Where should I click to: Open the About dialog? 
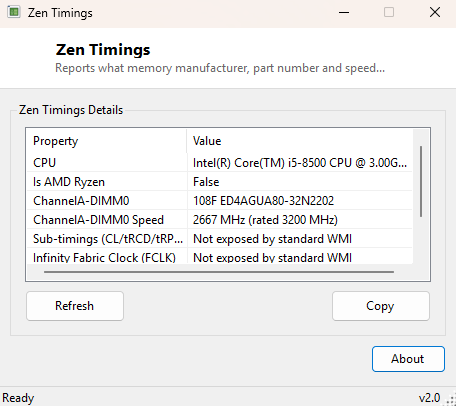pos(408,359)
